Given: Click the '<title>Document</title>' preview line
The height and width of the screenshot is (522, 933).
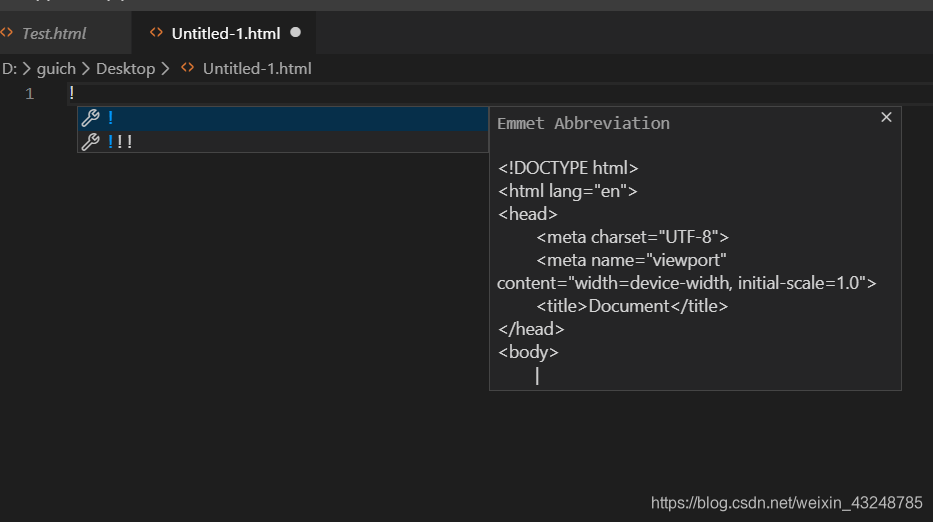Looking at the screenshot, I should (x=632, y=307).
